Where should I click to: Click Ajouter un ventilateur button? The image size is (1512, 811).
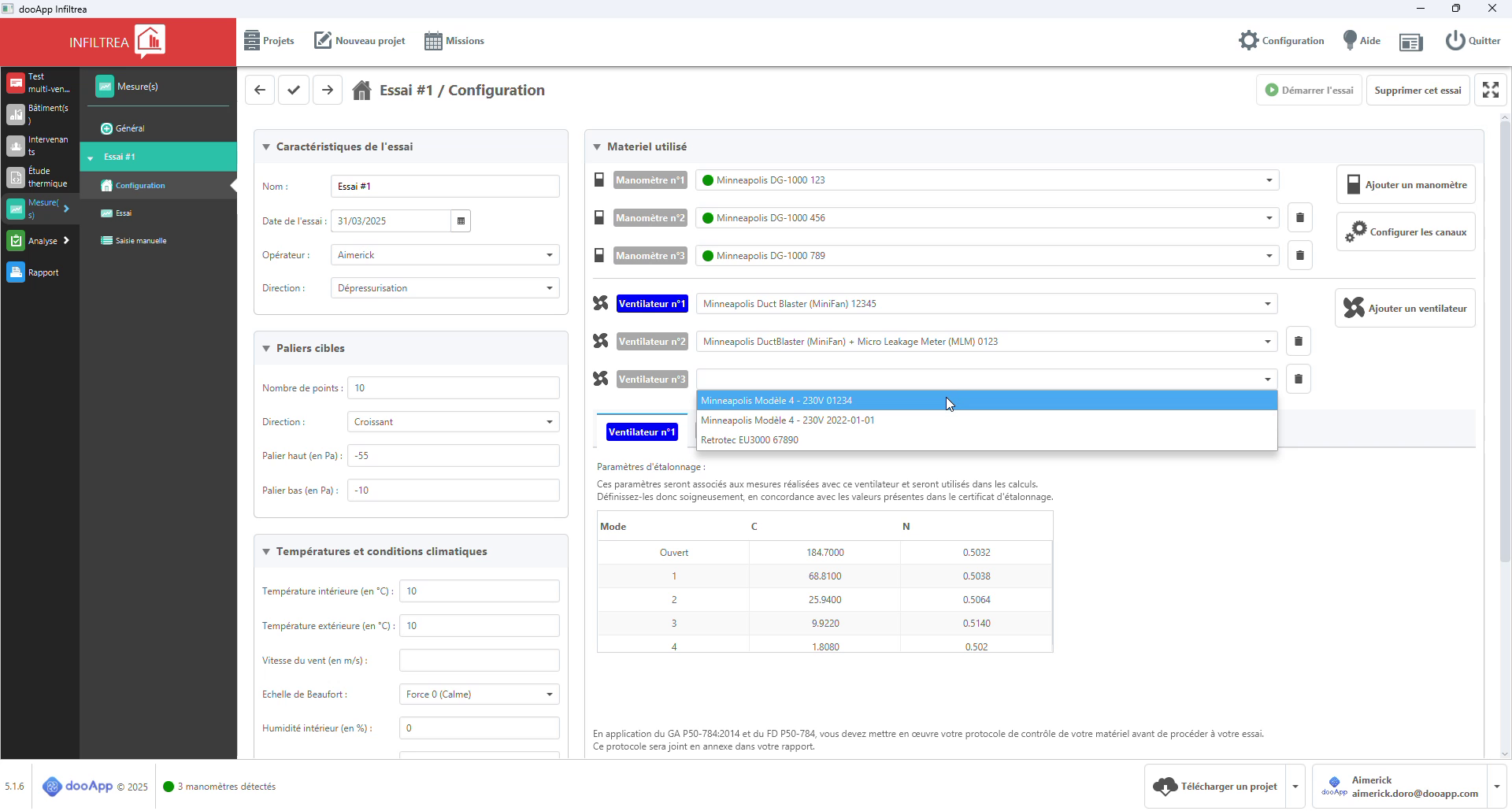coord(1405,308)
